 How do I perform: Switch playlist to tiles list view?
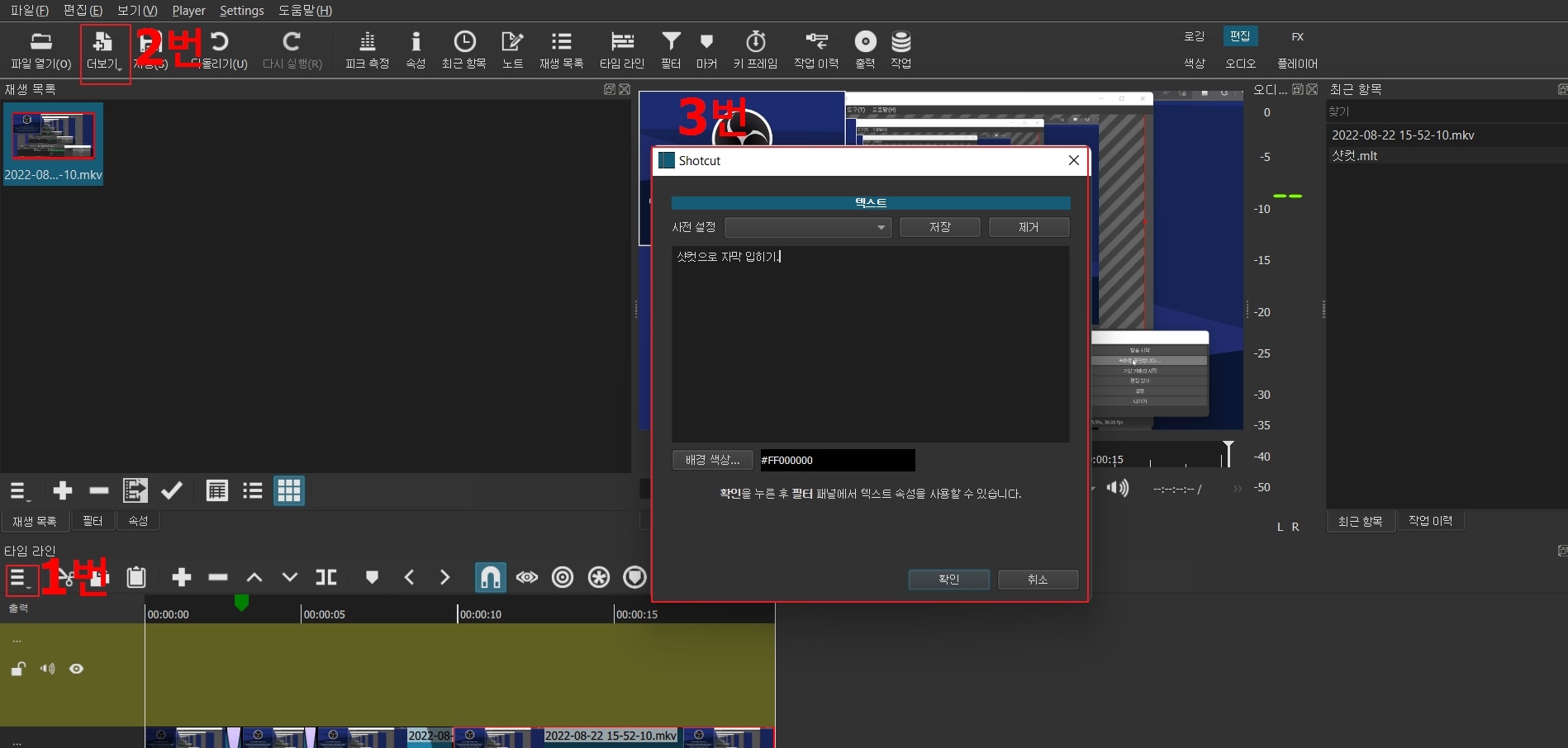click(x=253, y=491)
